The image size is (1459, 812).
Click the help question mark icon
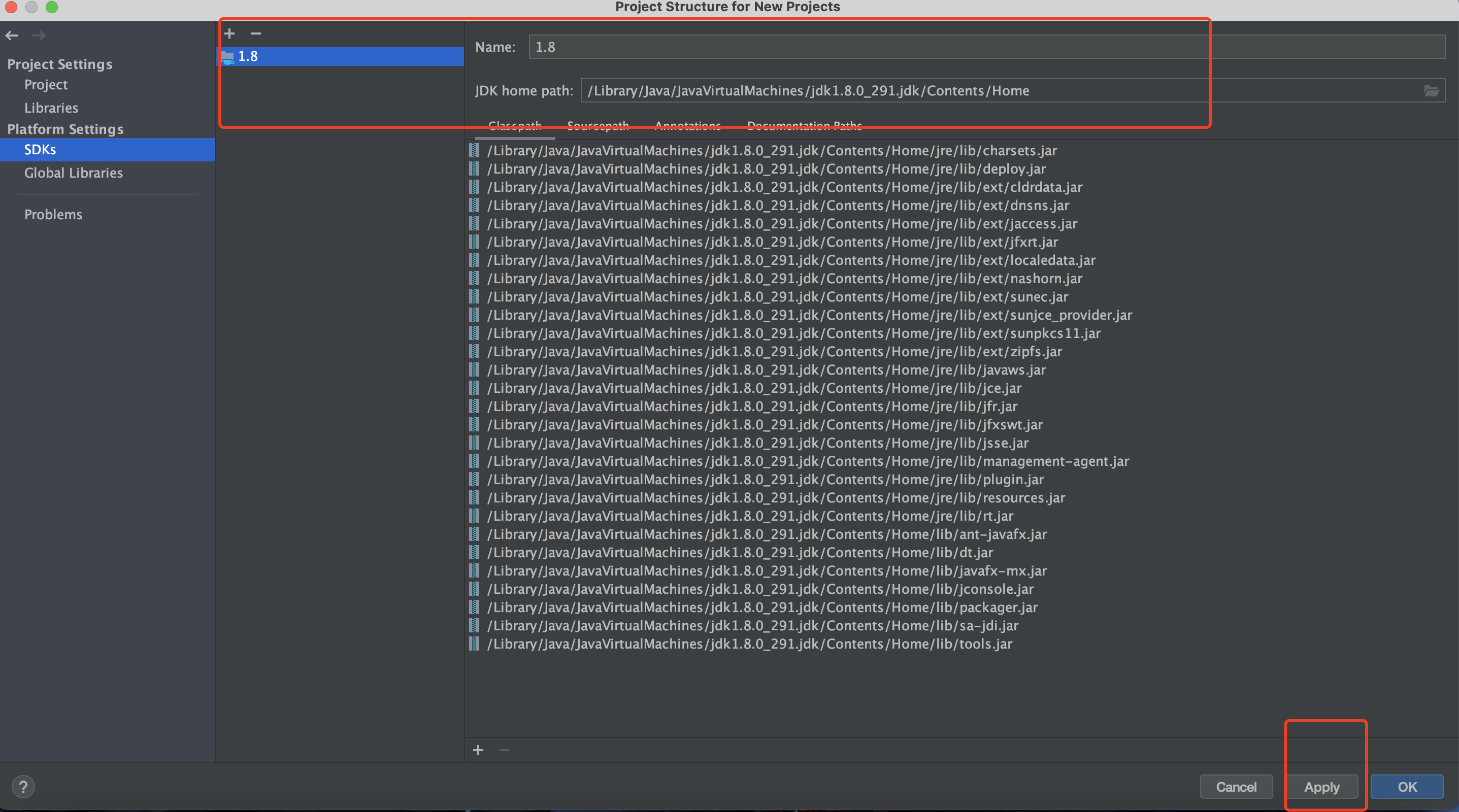pos(23,787)
